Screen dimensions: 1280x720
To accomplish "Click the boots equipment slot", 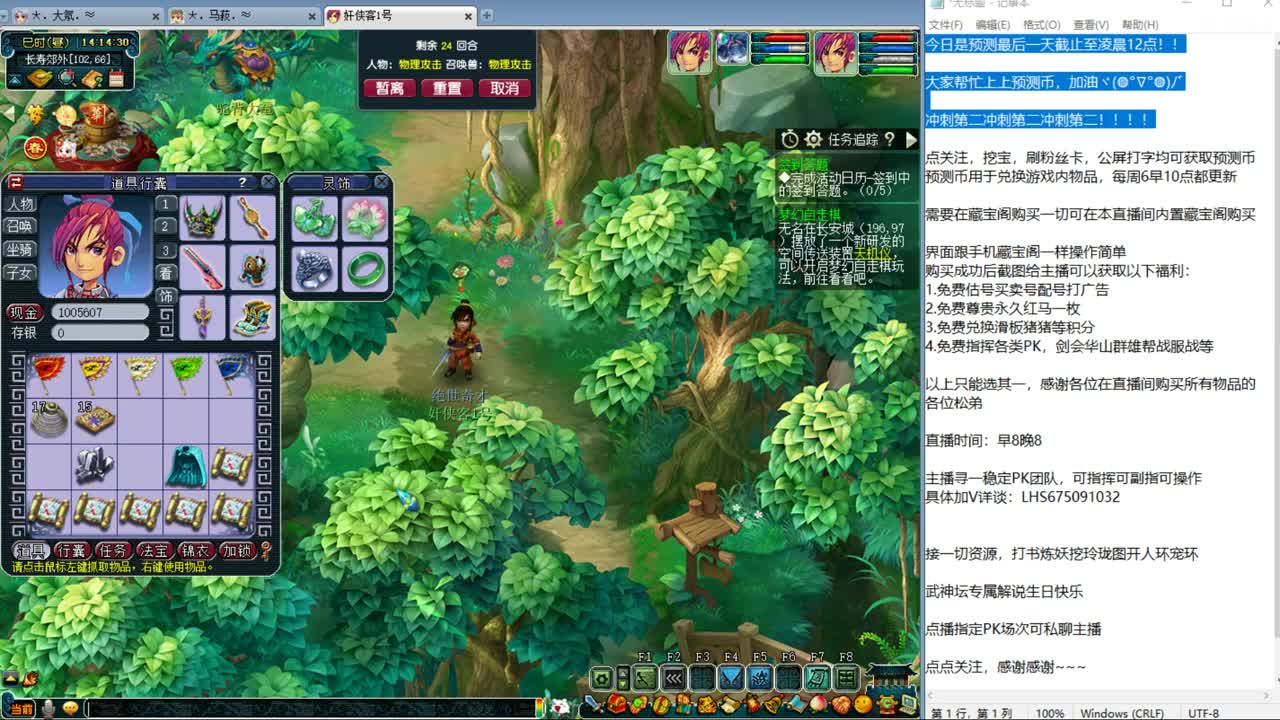I will (x=252, y=316).
